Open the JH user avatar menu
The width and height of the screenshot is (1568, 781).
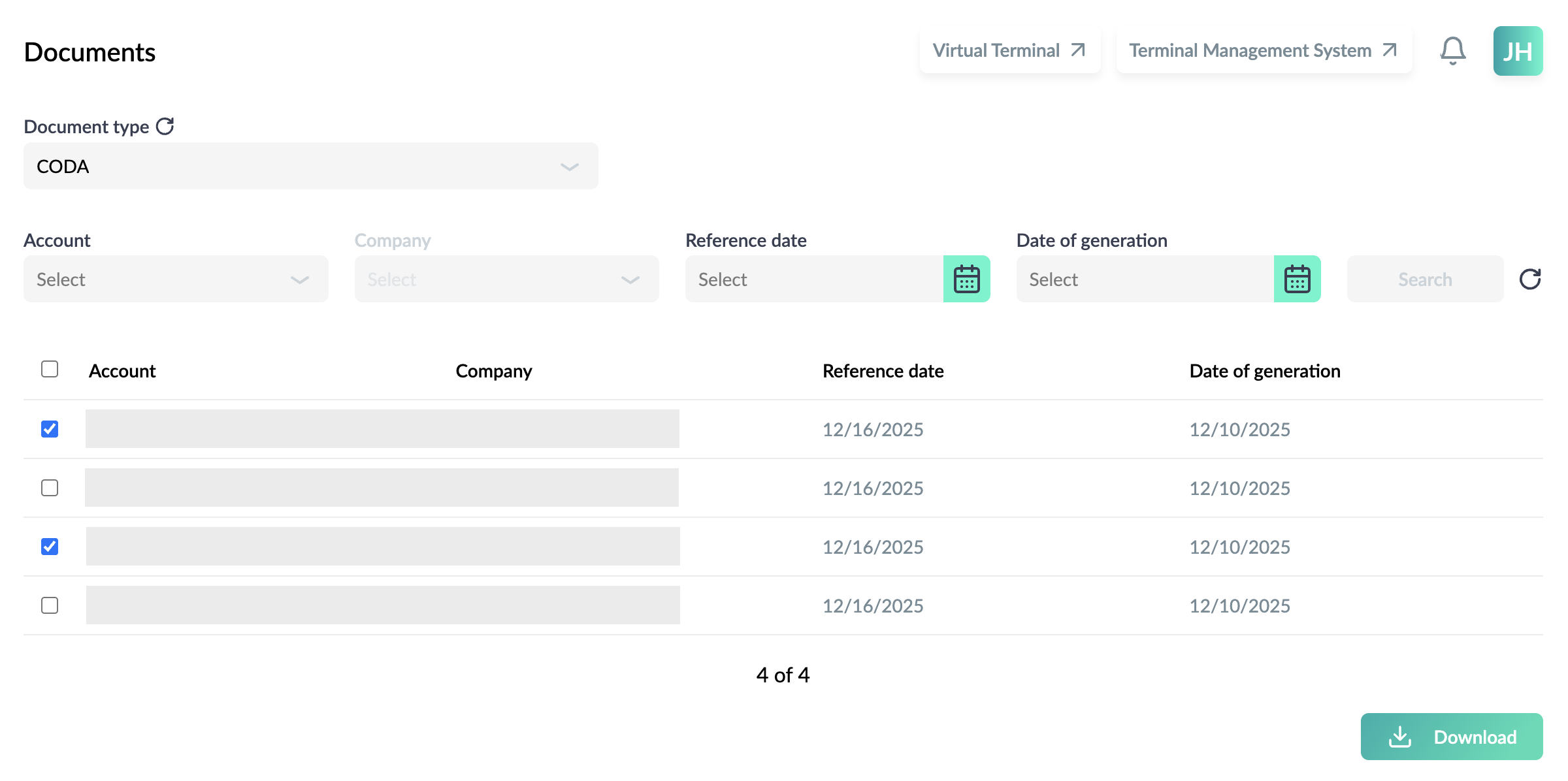coord(1518,51)
